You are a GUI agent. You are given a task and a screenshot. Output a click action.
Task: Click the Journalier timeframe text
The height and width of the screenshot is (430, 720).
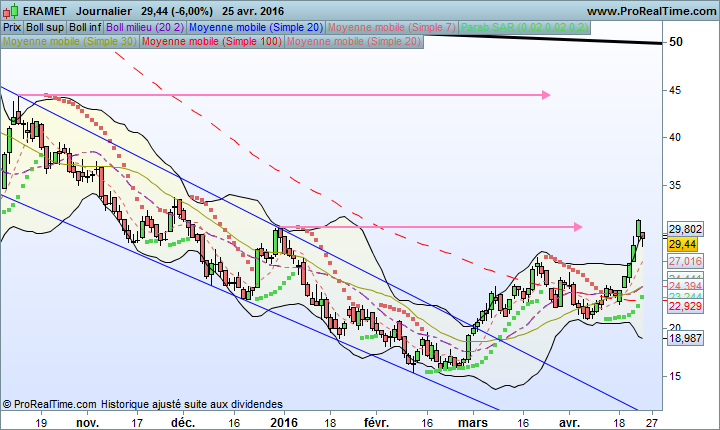coord(104,11)
